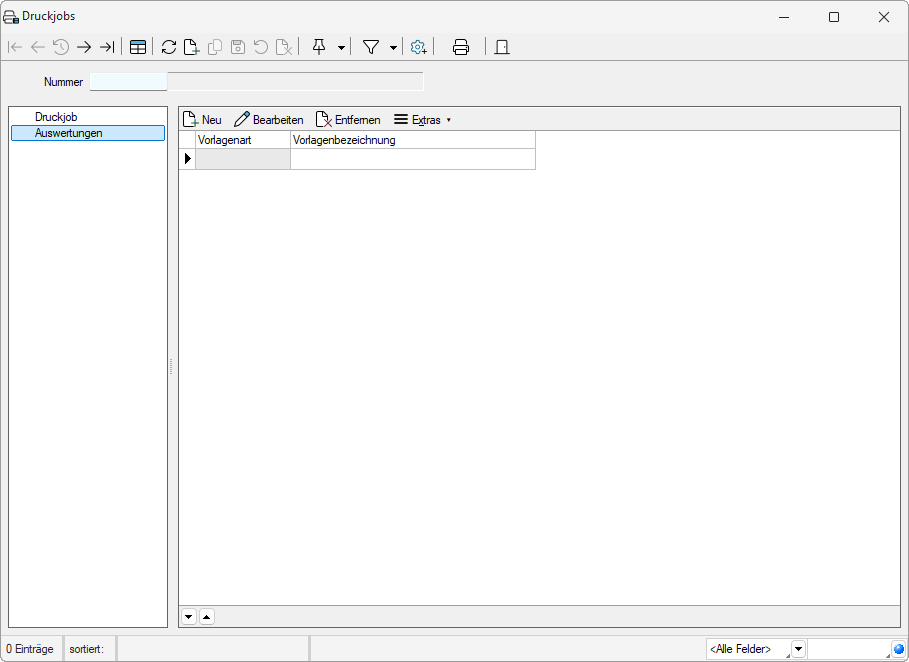This screenshot has height=662, width=909.
Task: Click the printer icon
Action: click(461, 47)
